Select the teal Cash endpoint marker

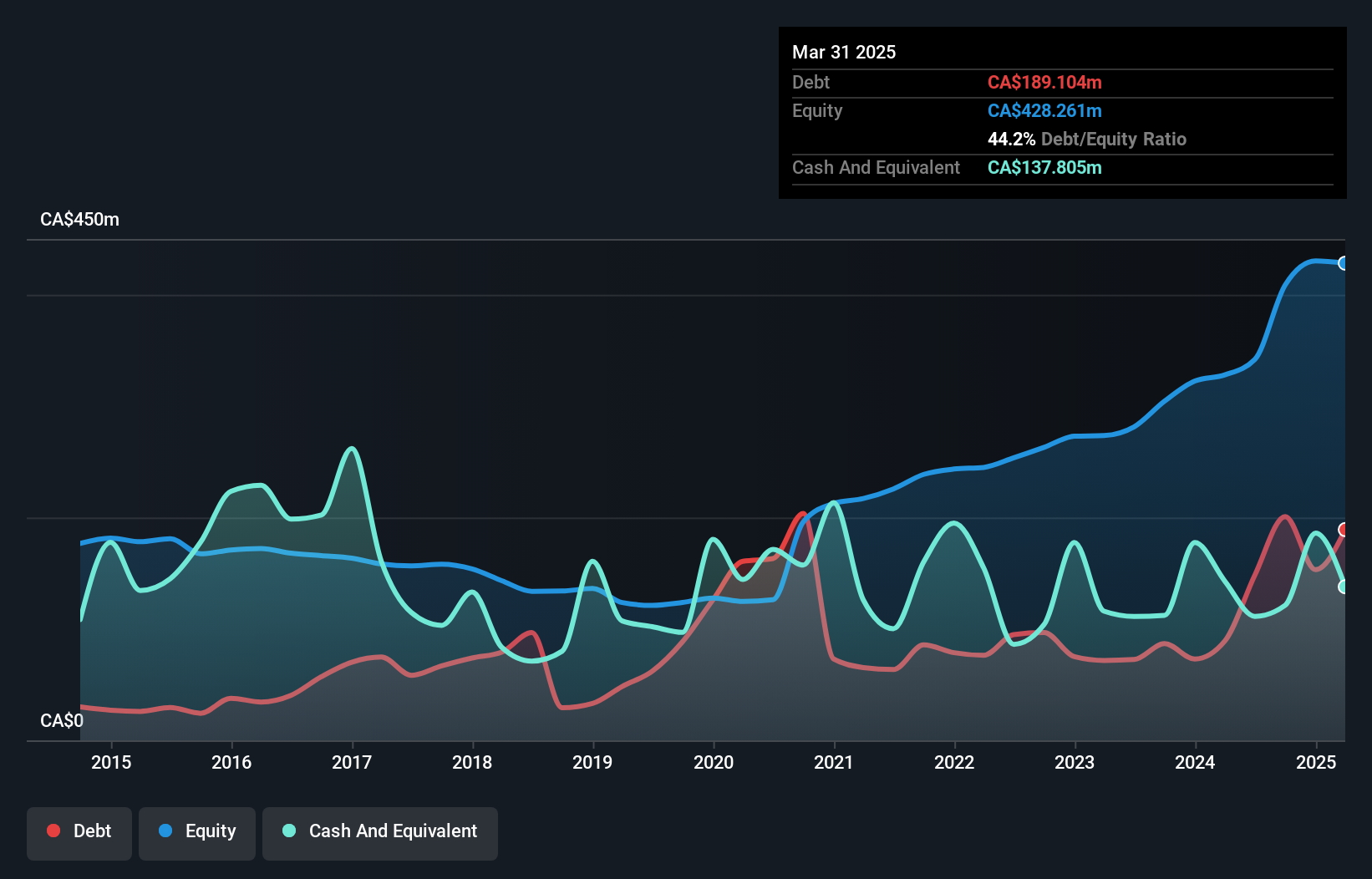[x=1344, y=587]
